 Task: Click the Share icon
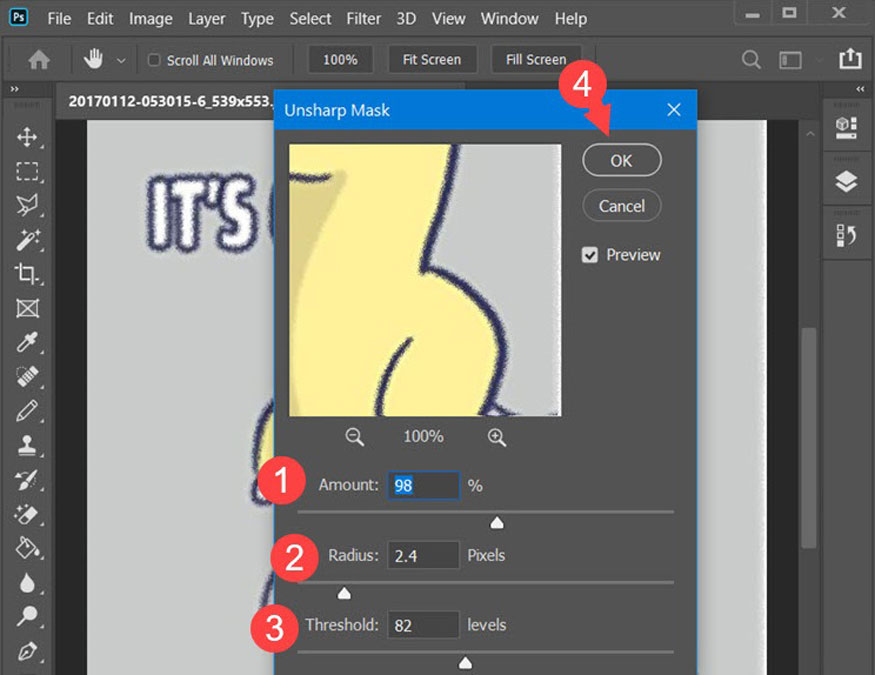tap(850, 58)
